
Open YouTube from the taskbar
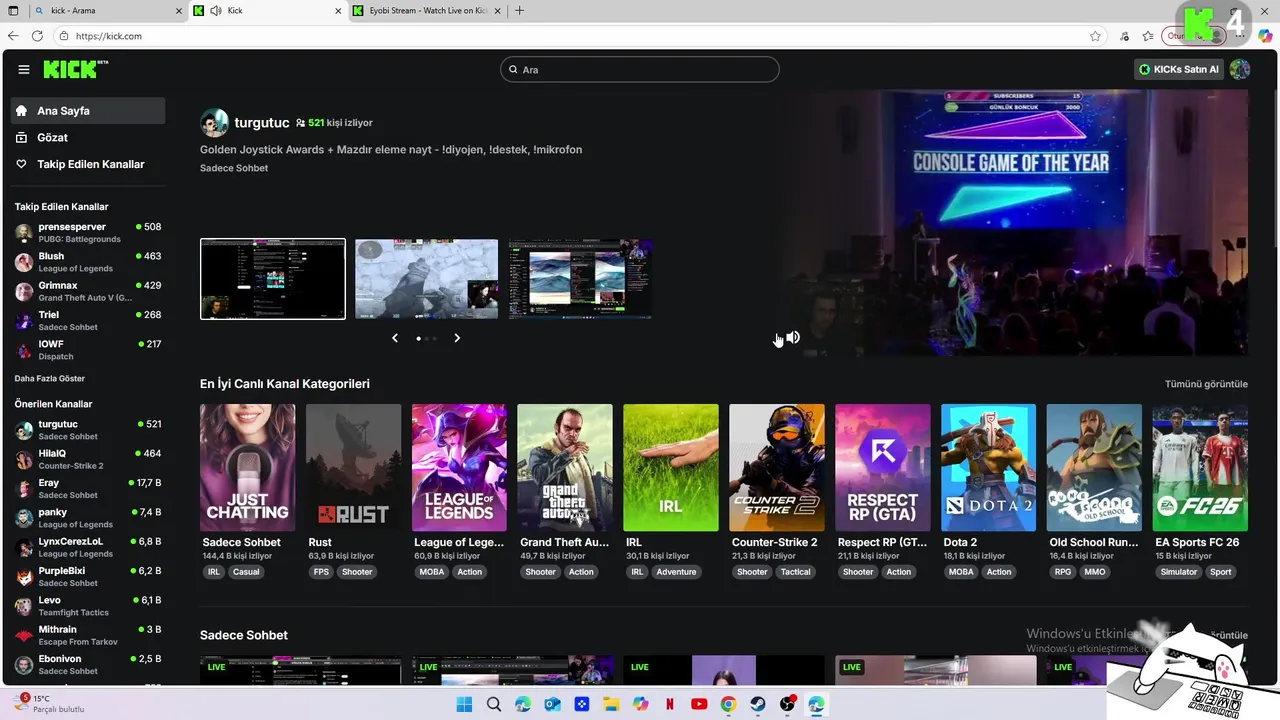pyautogui.click(x=699, y=704)
